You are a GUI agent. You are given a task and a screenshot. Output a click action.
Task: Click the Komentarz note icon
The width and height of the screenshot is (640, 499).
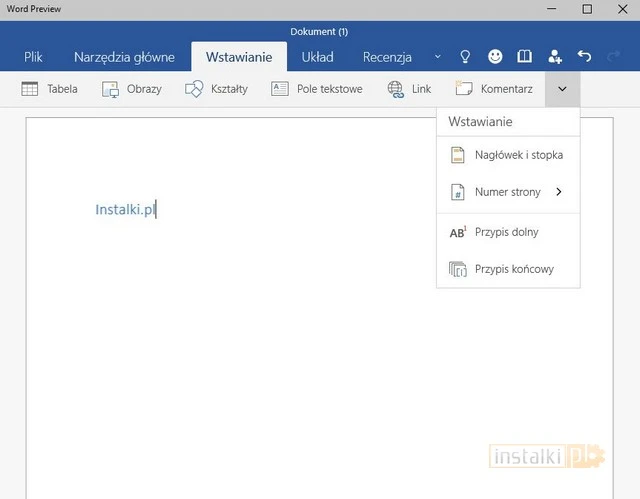[464, 88]
